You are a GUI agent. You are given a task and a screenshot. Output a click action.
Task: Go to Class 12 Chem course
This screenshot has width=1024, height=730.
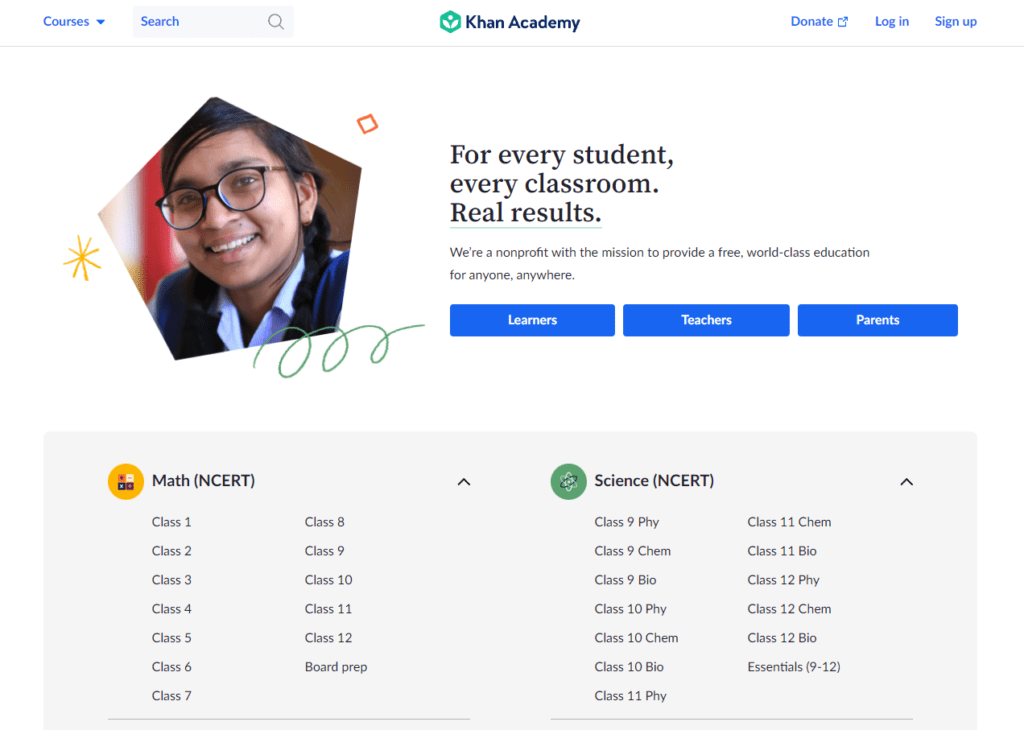pyautogui.click(x=789, y=609)
